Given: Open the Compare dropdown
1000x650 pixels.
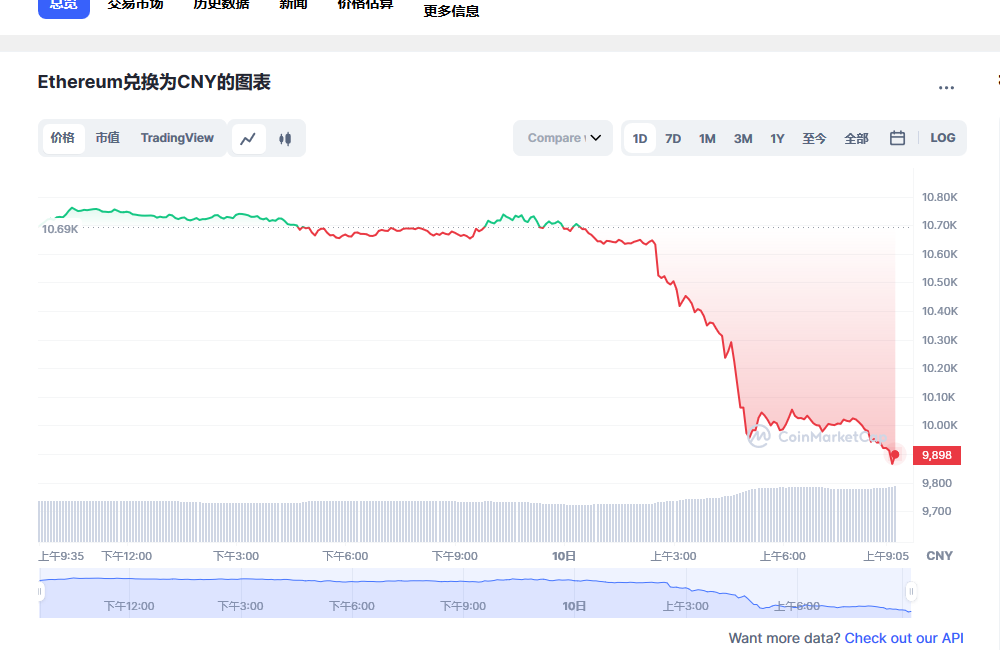Looking at the screenshot, I should point(562,138).
